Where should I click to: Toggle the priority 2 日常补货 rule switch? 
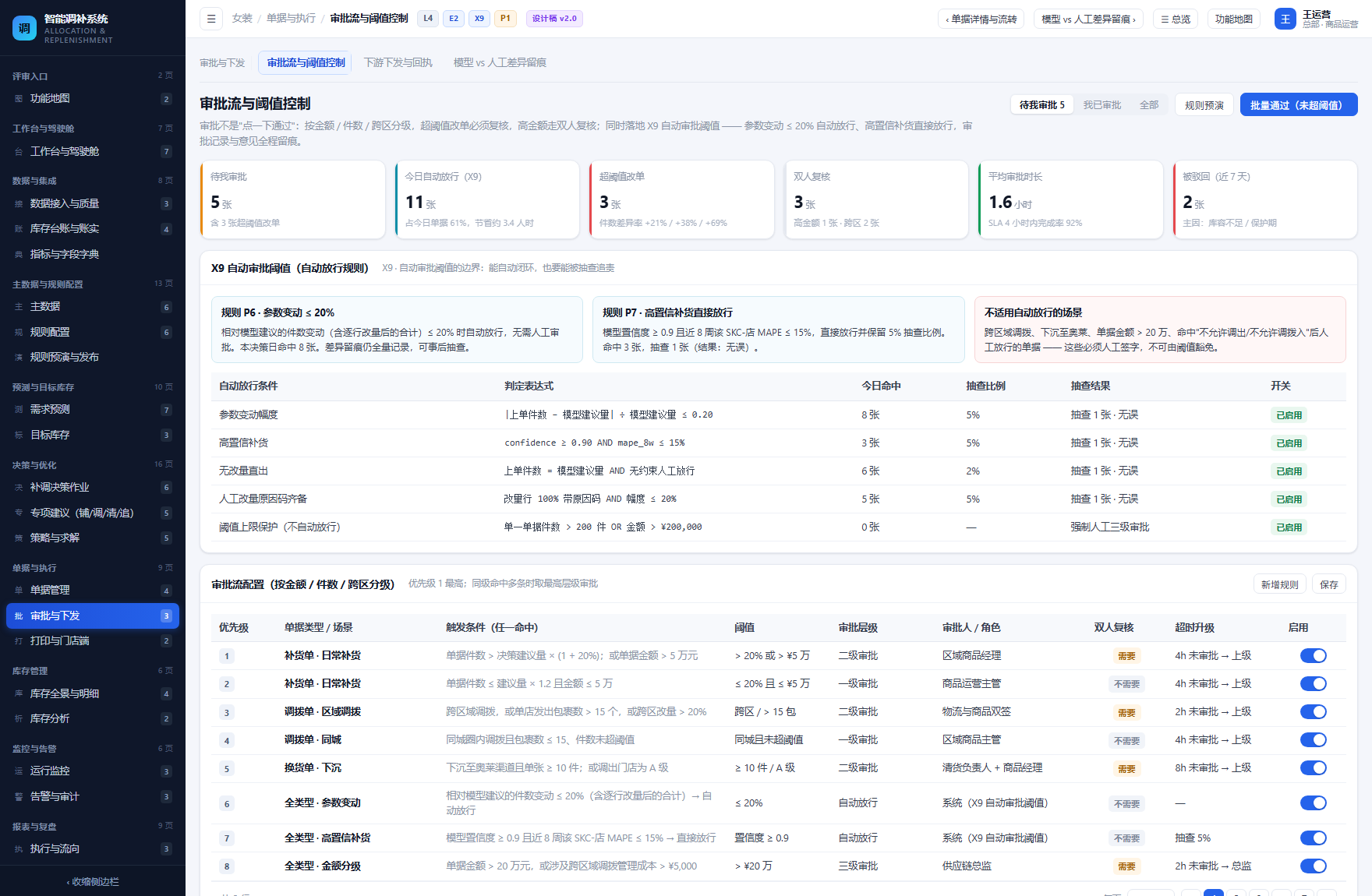1313,684
